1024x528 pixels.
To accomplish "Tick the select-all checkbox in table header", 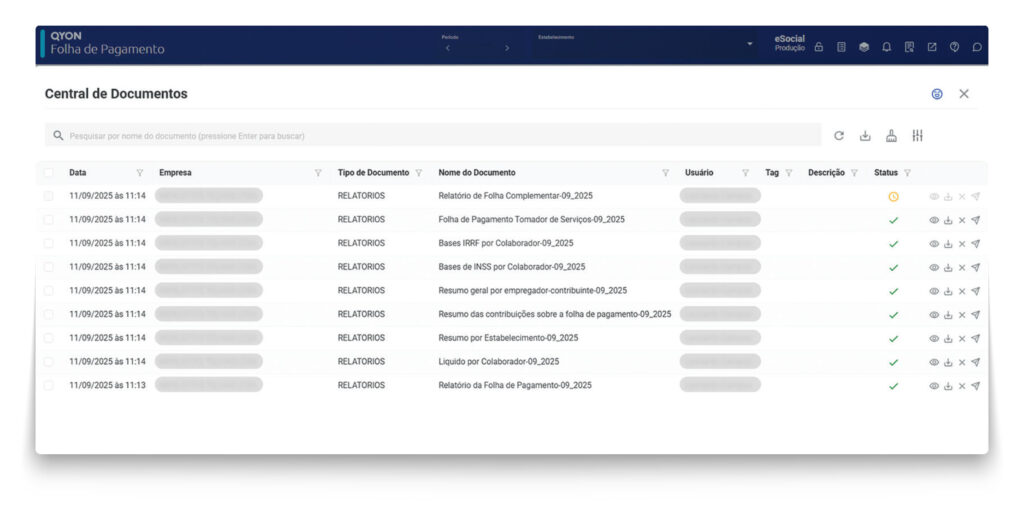I will click(x=49, y=173).
